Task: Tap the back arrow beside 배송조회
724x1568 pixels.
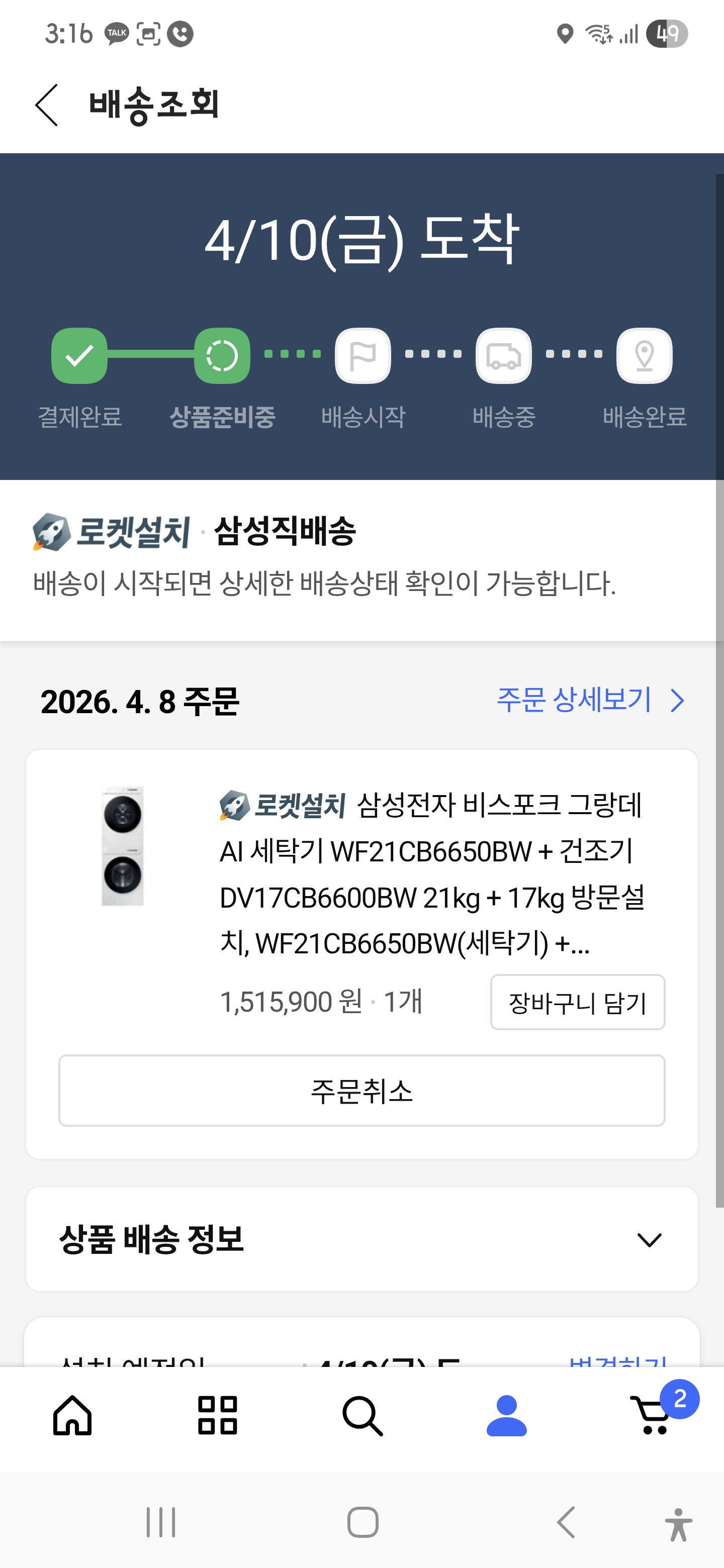Action: 47,105
